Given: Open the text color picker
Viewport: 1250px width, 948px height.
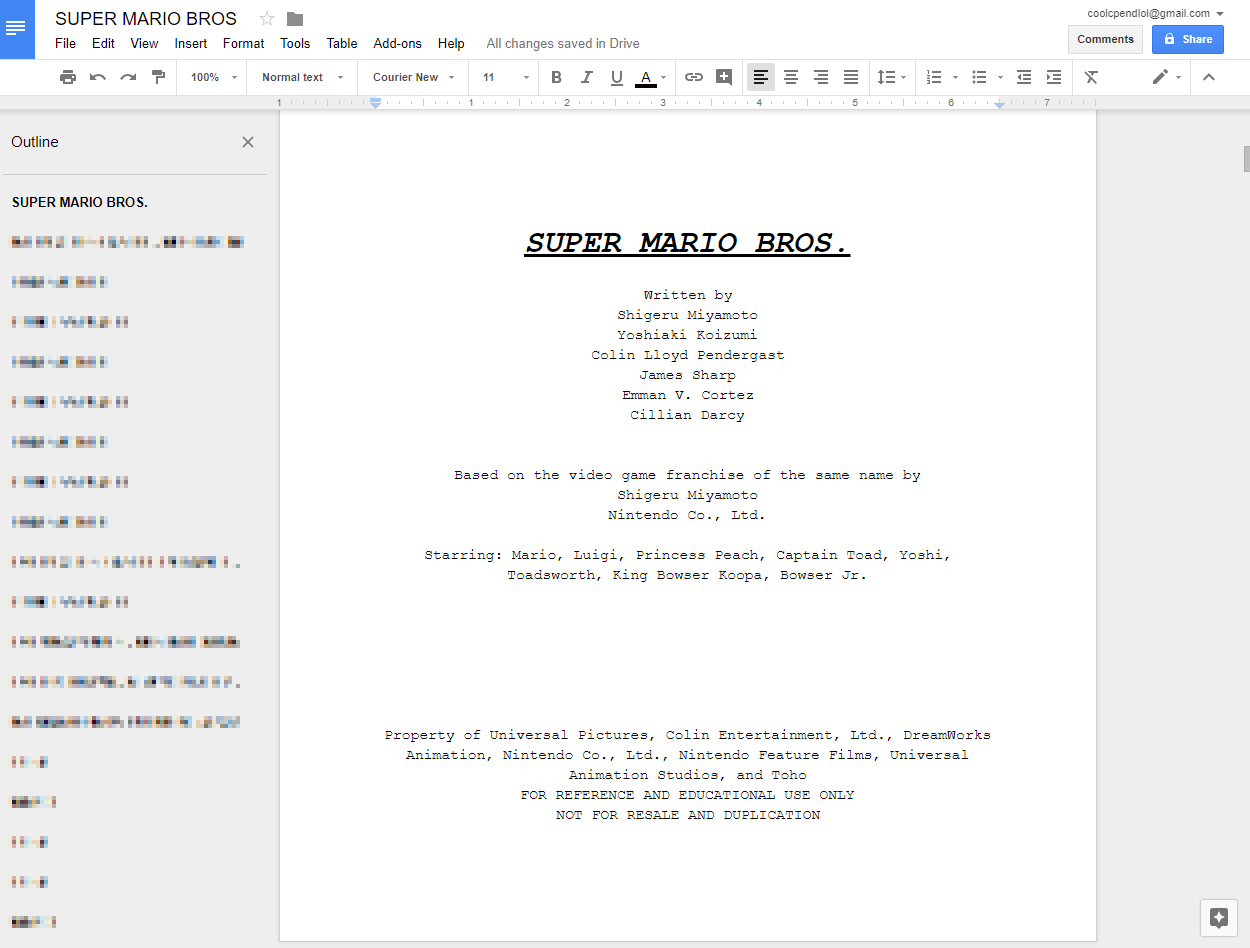Looking at the screenshot, I should (651, 77).
